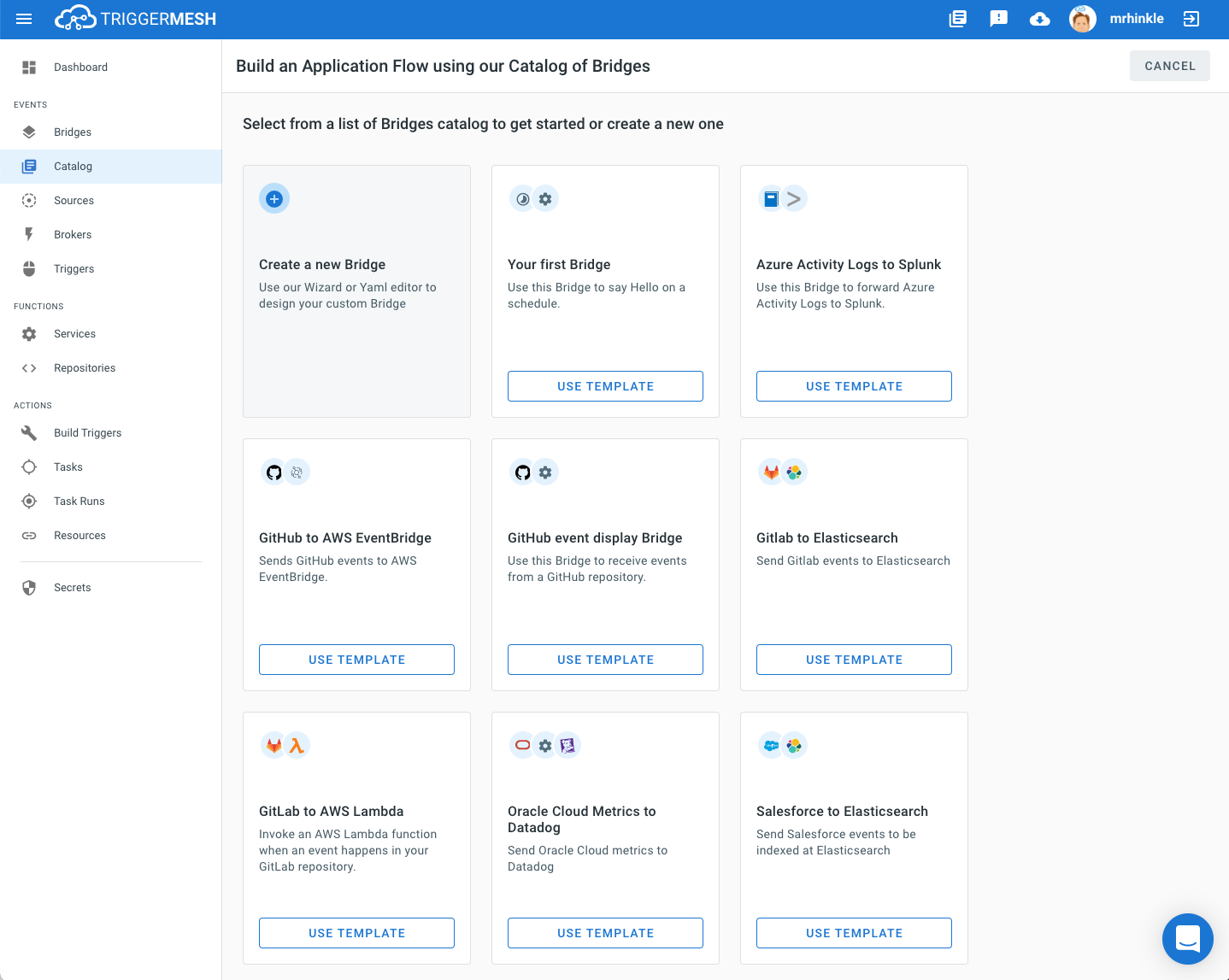
Task: Click the Bridges layers icon
Action: pos(29,132)
